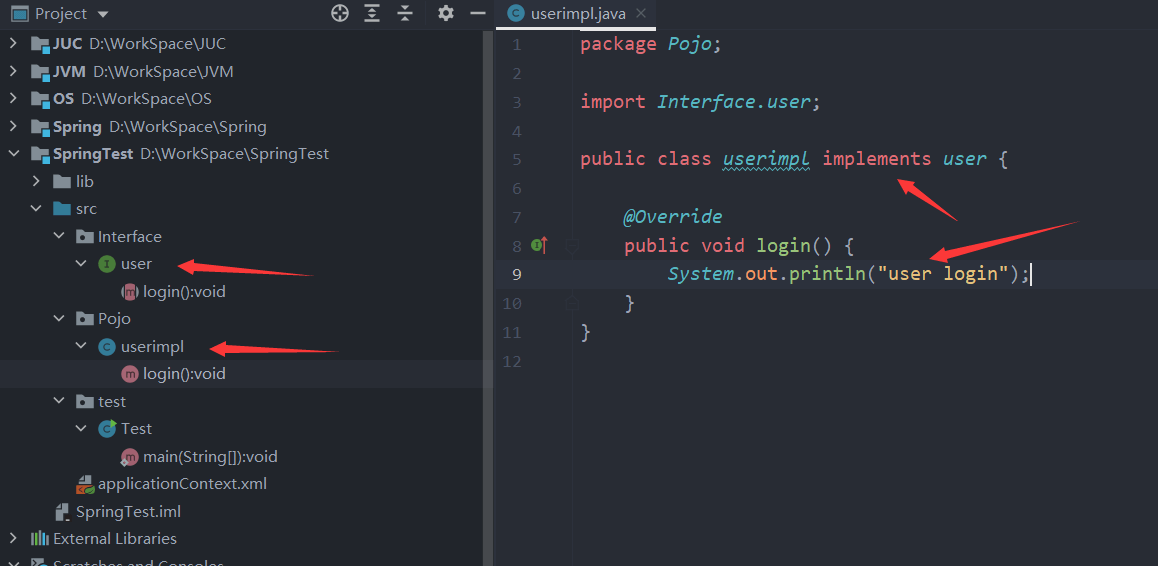Click the @Override annotation on line 7

click(x=673, y=216)
